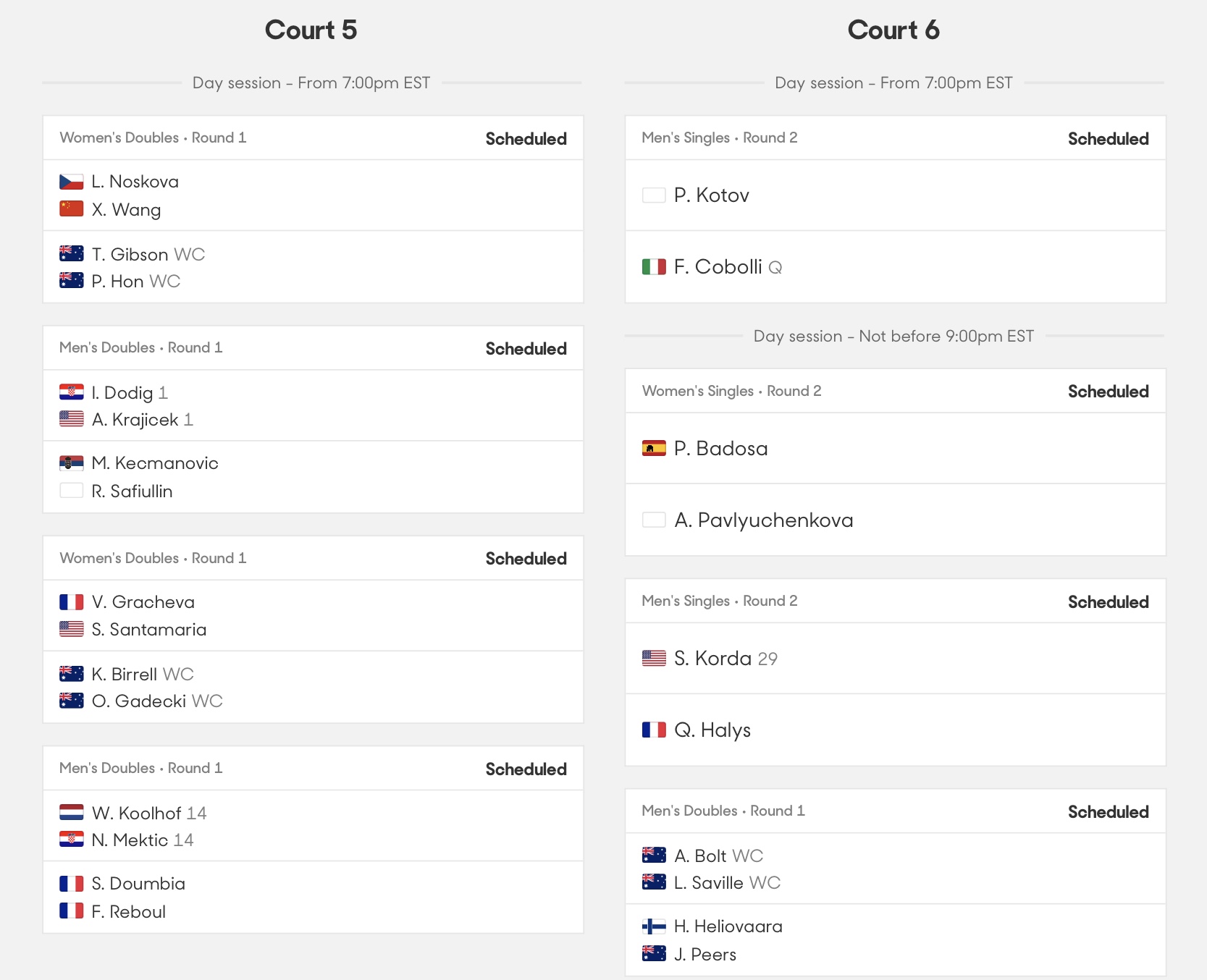Click the blank flag placeholder beside P. Kotov
Image resolution: width=1207 pixels, height=980 pixels.
tap(654, 195)
